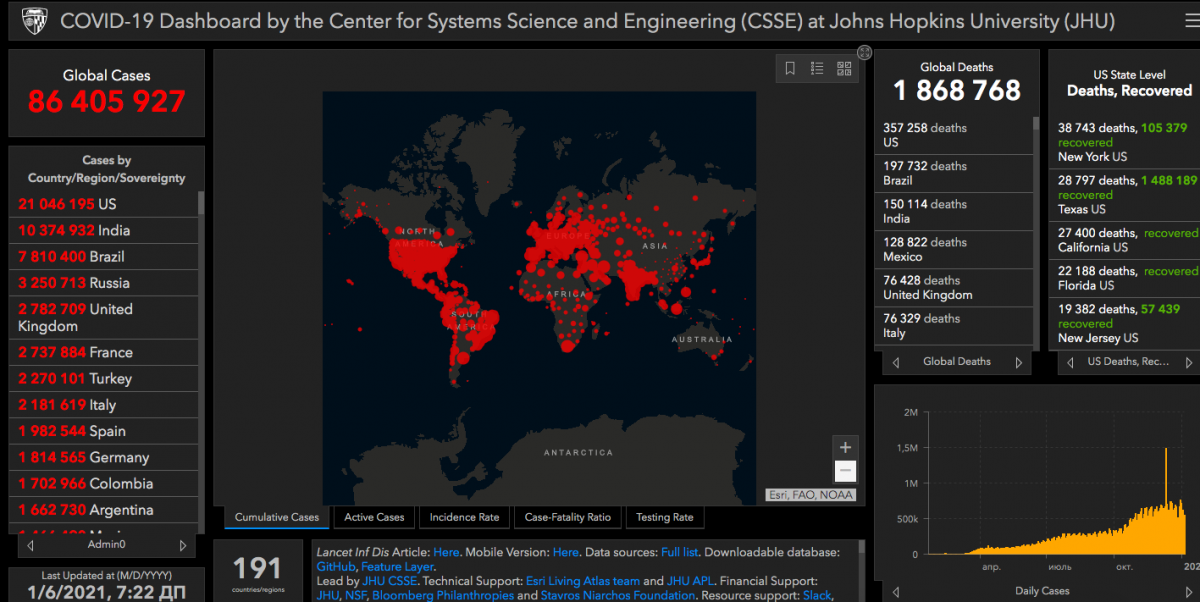The width and height of the screenshot is (1200, 602).
Task: Open the Mobile Version 'Here' link
Action: pos(565,552)
